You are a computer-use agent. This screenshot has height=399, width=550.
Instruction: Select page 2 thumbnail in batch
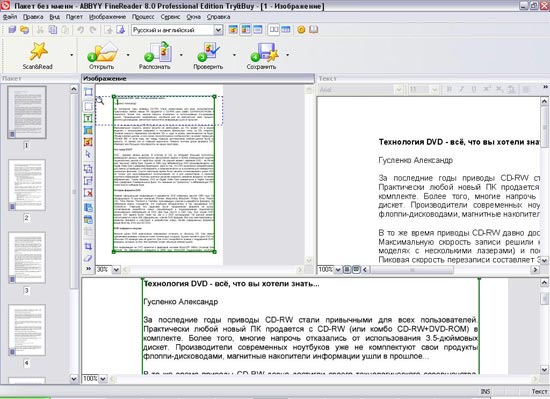point(27,185)
